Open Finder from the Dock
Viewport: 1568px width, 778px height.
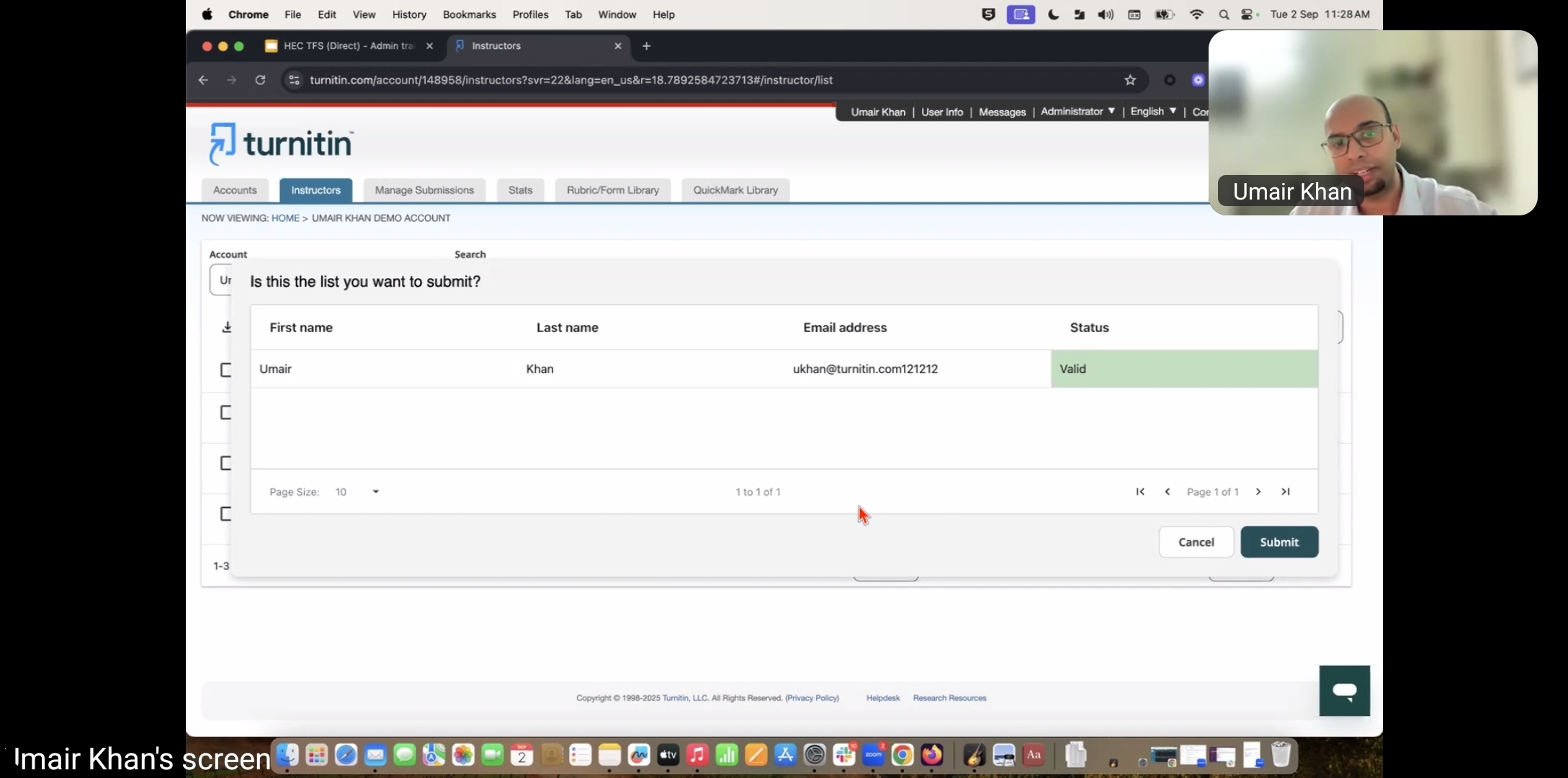pyautogui.click(x=288, y=755)
